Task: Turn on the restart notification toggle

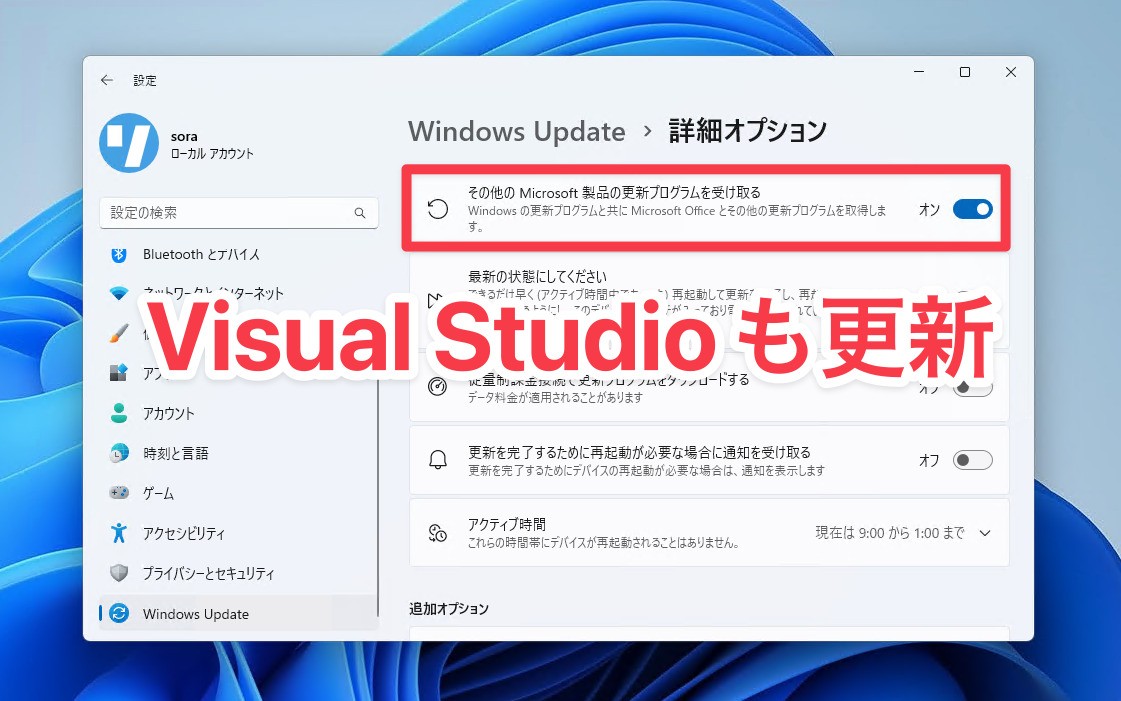Action: point(970,459)
